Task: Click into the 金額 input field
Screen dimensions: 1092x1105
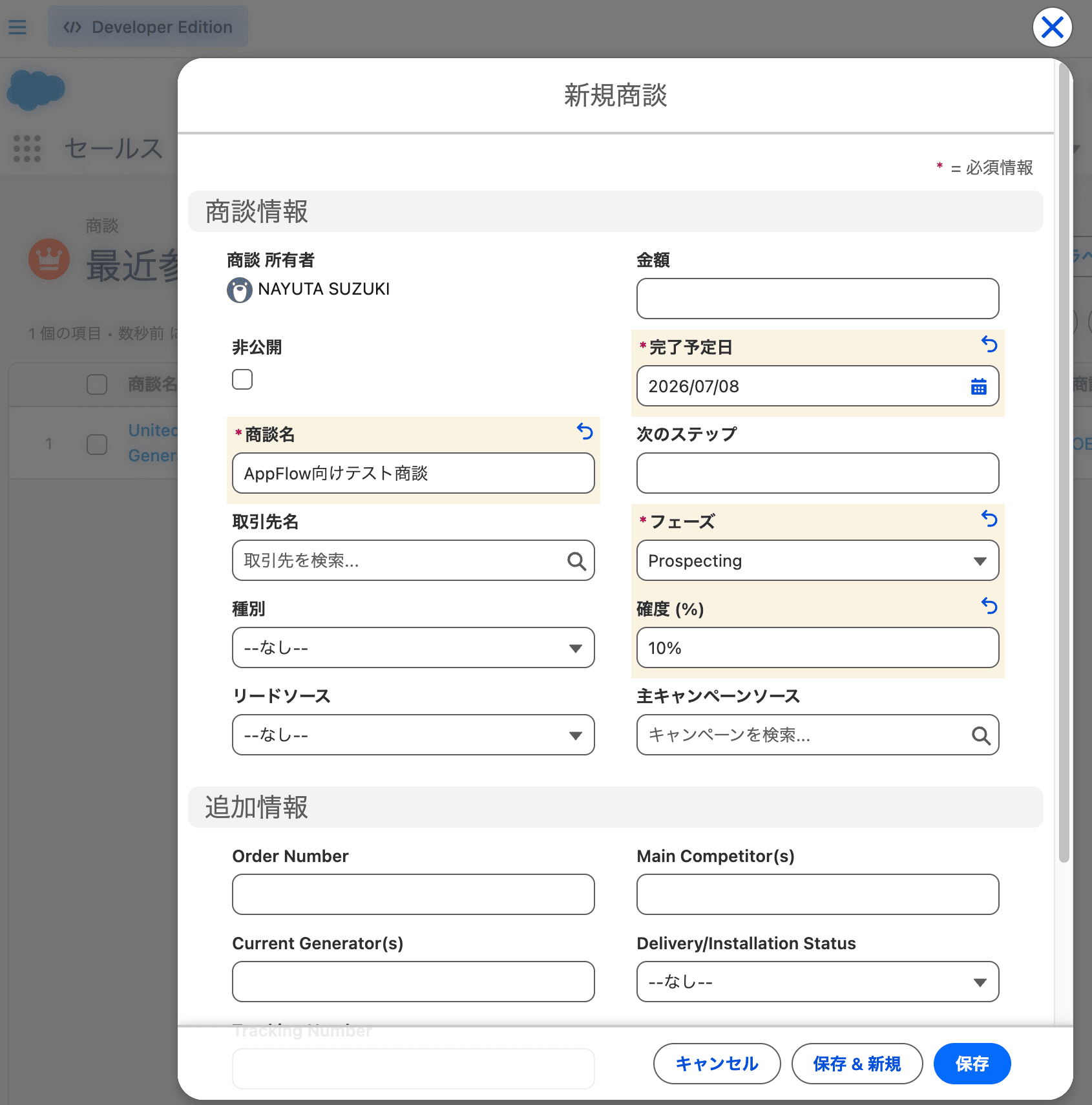Action: (817, 299)
